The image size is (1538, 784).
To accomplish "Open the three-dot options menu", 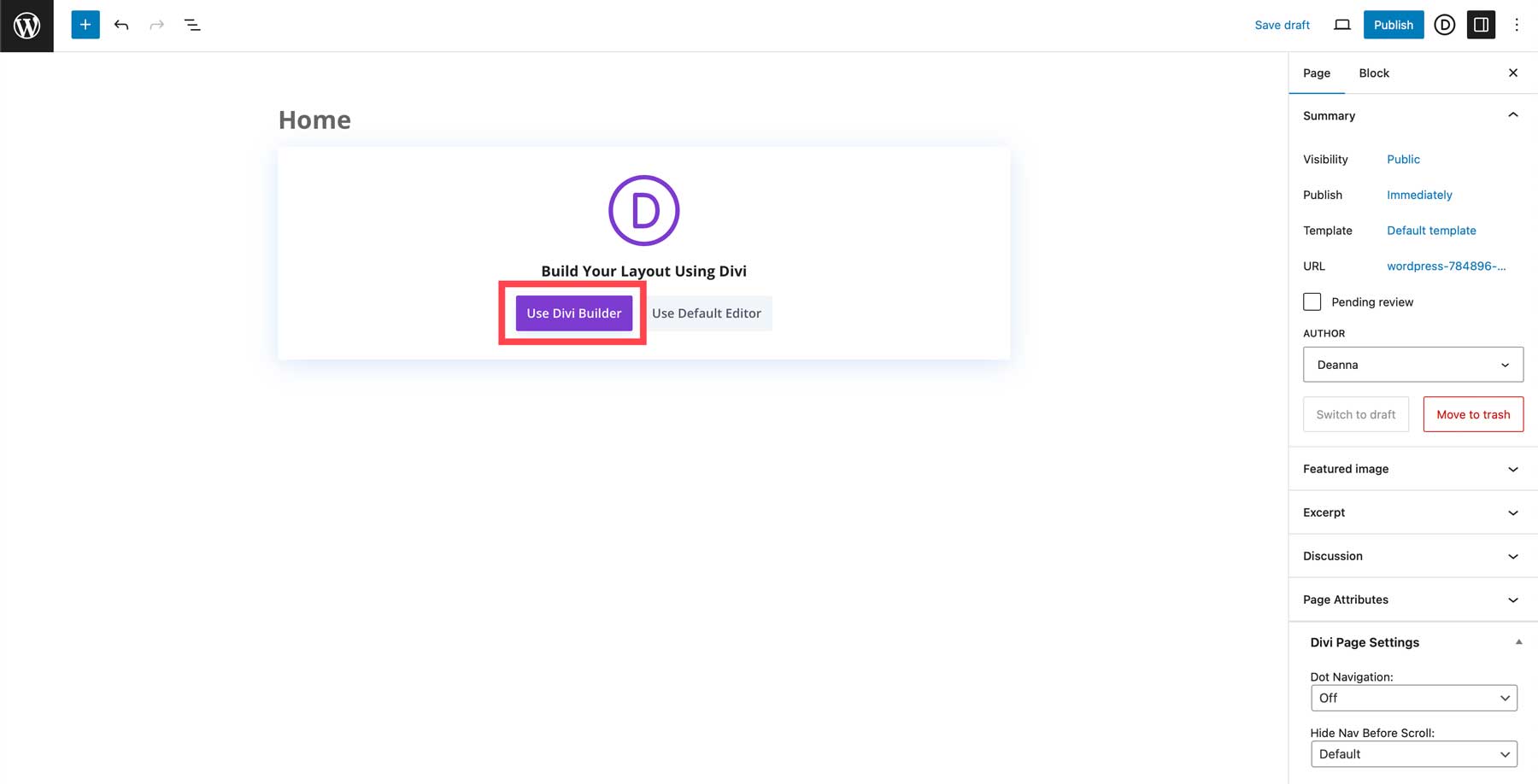I will [1517, 25].
